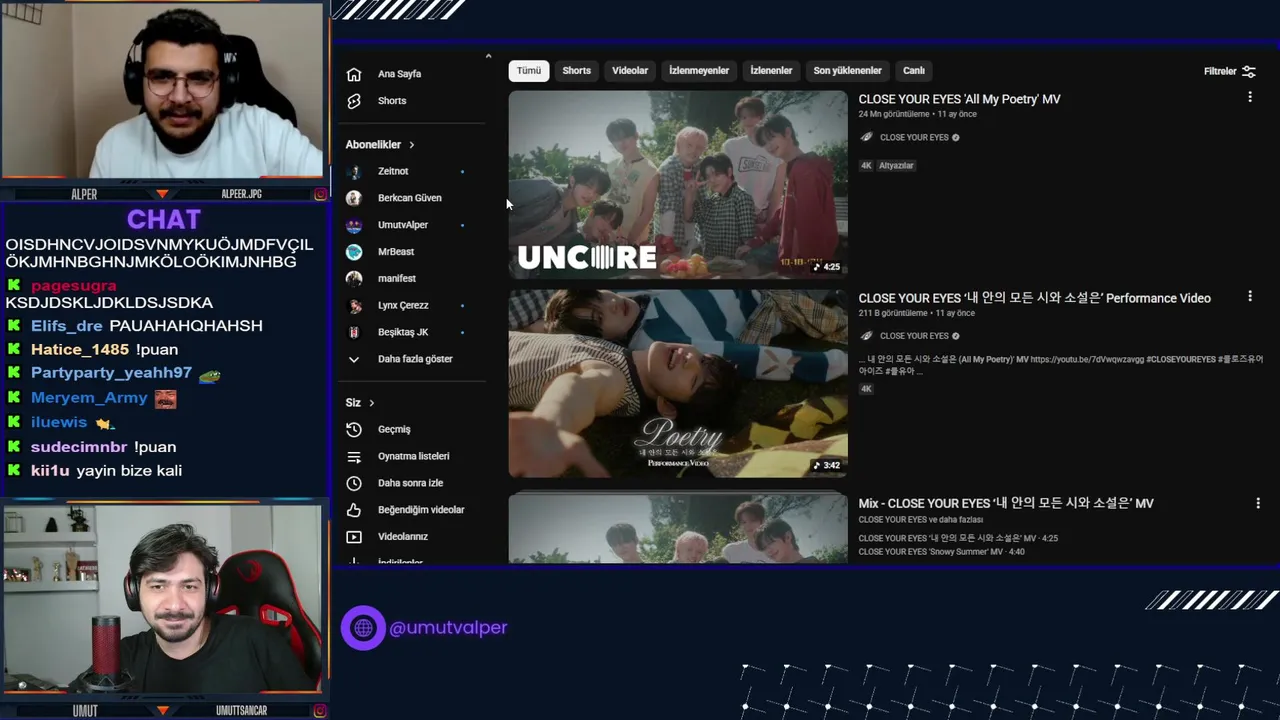Image resolution: width=1280 pixels, height=720 pixels.
Task: Click sudecimnbr username in chat
Action: (x=79, y=447)
